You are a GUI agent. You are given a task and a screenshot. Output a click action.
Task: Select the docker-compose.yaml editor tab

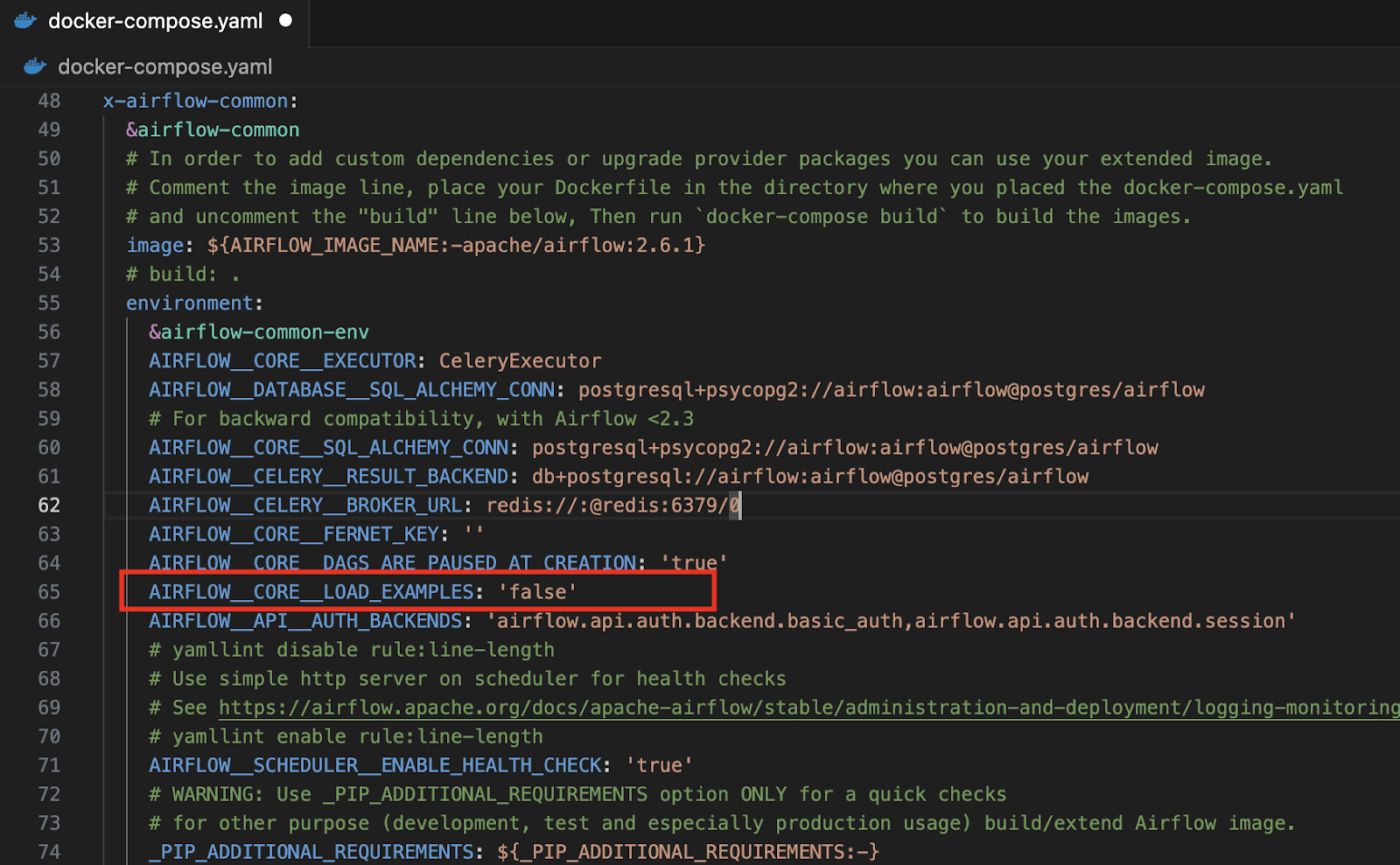156,20
